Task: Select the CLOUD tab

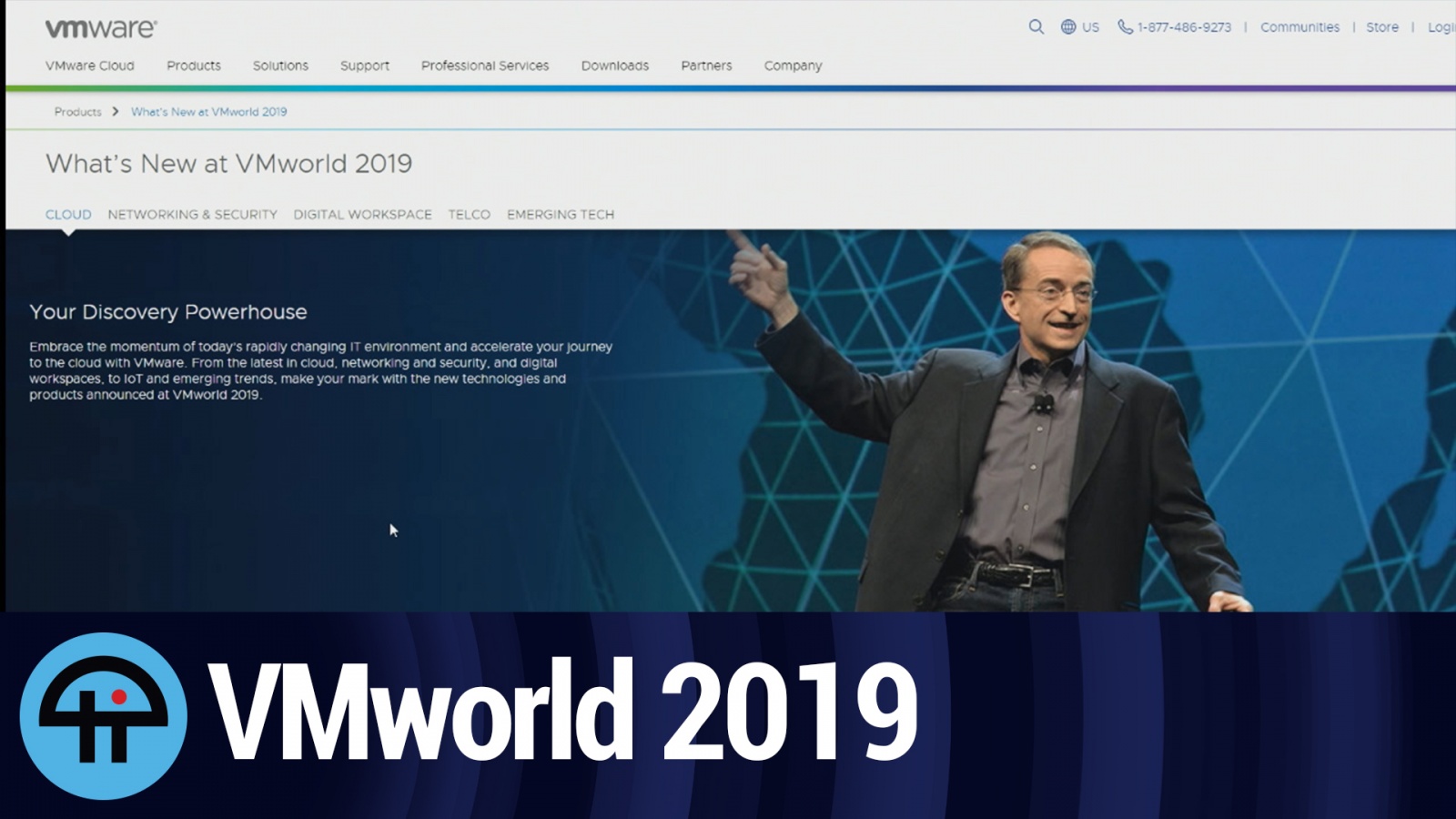Action: pyautogui.click(x=68, y=215)
